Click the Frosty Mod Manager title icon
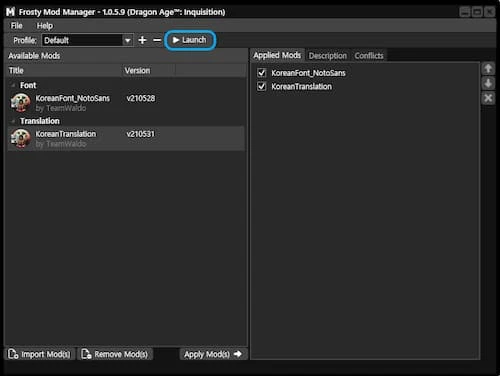Image resolution: width=500 pixels, height=376 pixels. (10, 12)
